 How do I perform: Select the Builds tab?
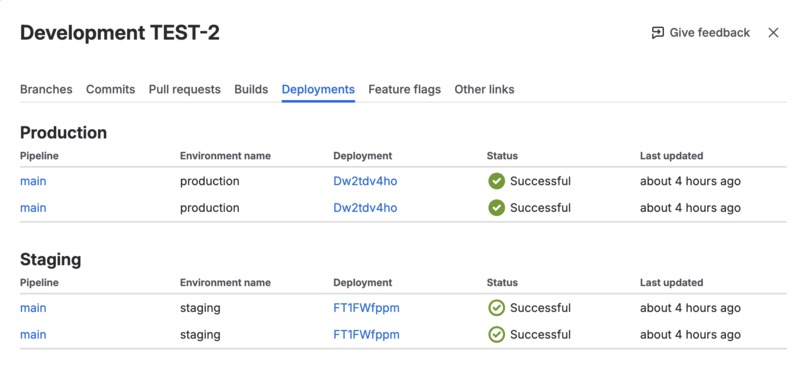tap(251, 89)
